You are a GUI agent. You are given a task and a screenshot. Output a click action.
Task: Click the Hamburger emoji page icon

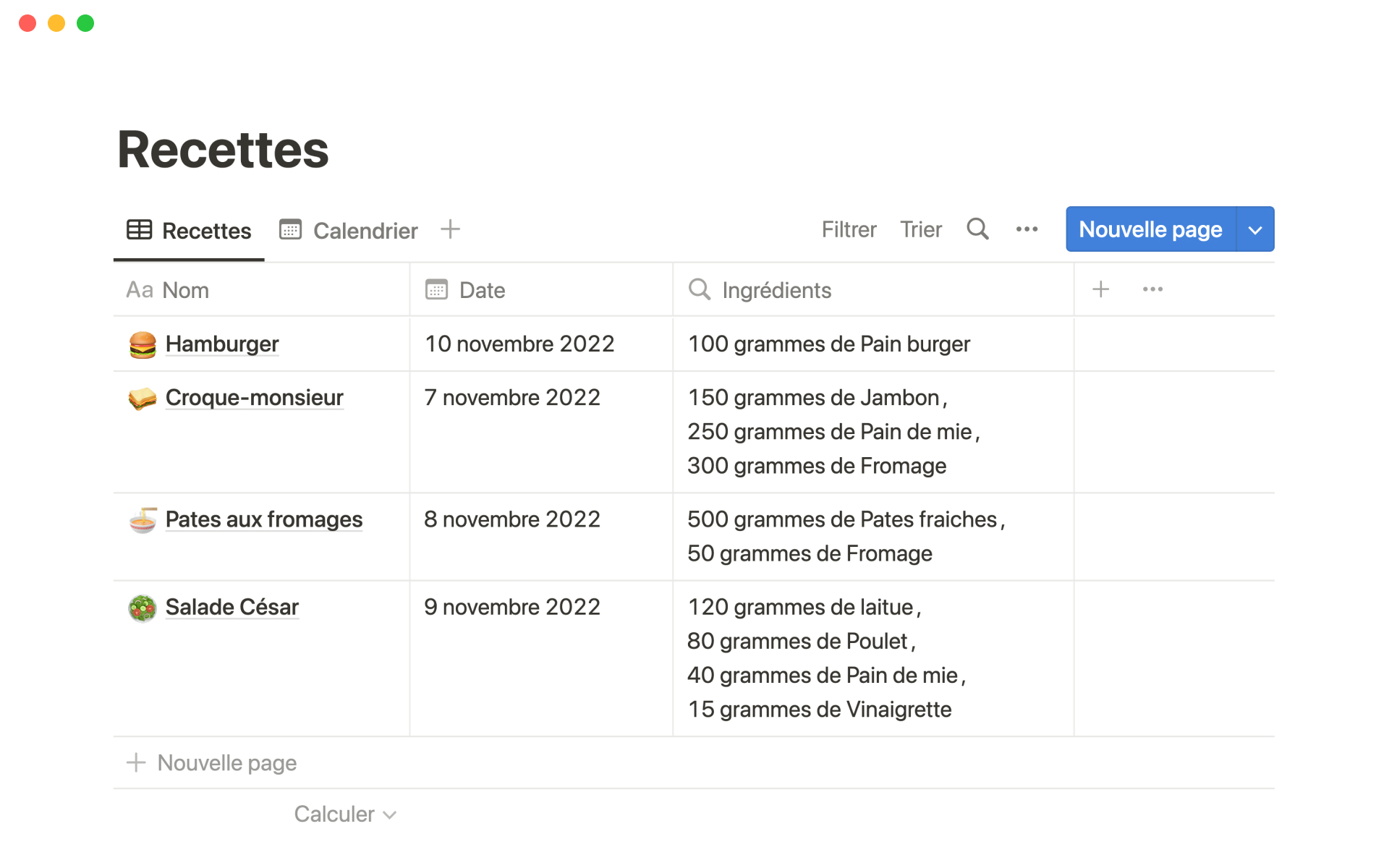coord(143,344)
